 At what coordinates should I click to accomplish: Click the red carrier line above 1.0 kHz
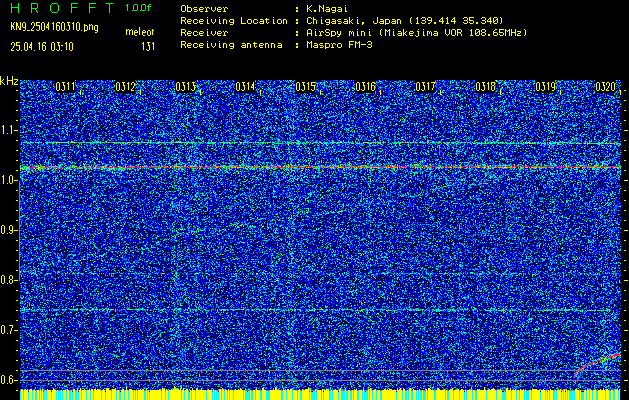[320, 167]
